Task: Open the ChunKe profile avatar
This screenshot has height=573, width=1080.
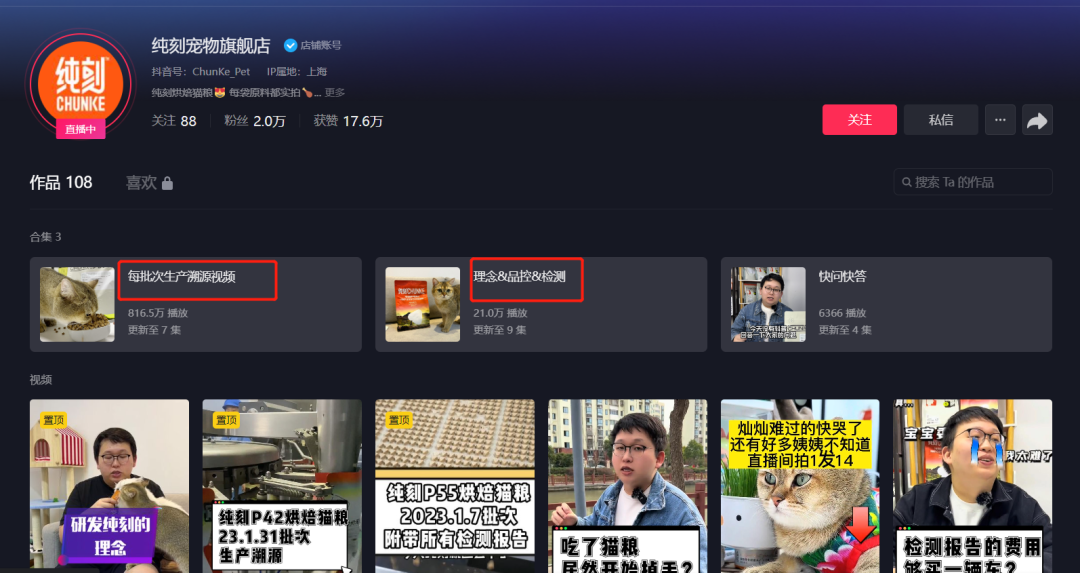Action: coord(81,84)
